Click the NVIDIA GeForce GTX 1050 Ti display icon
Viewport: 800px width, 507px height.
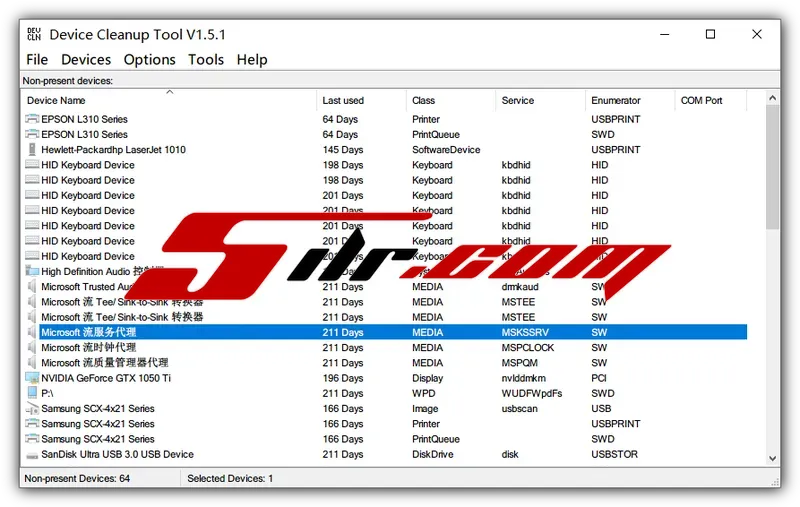coord(32,378)
